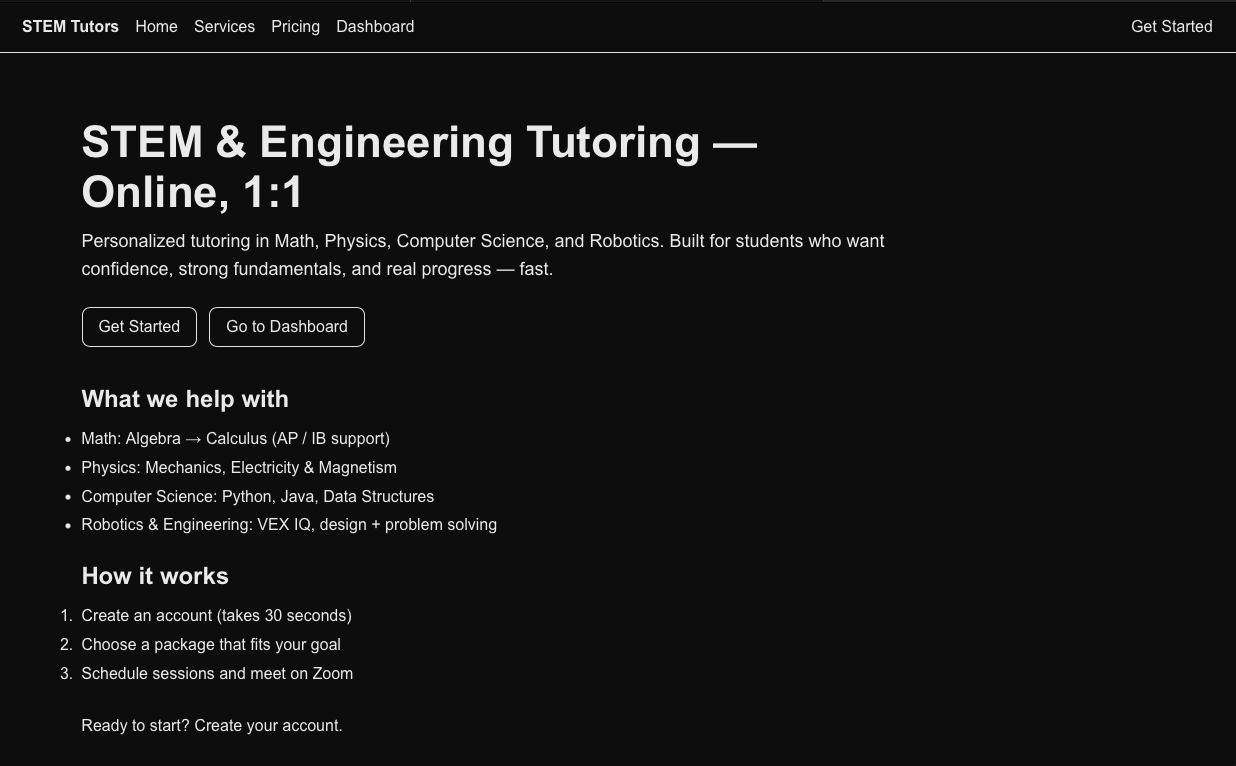Click the Robotics & Engineering list item
Image resolution: width=1236 pixels, height=766 pixels.
pyautogui.click(x=289, y=525)
